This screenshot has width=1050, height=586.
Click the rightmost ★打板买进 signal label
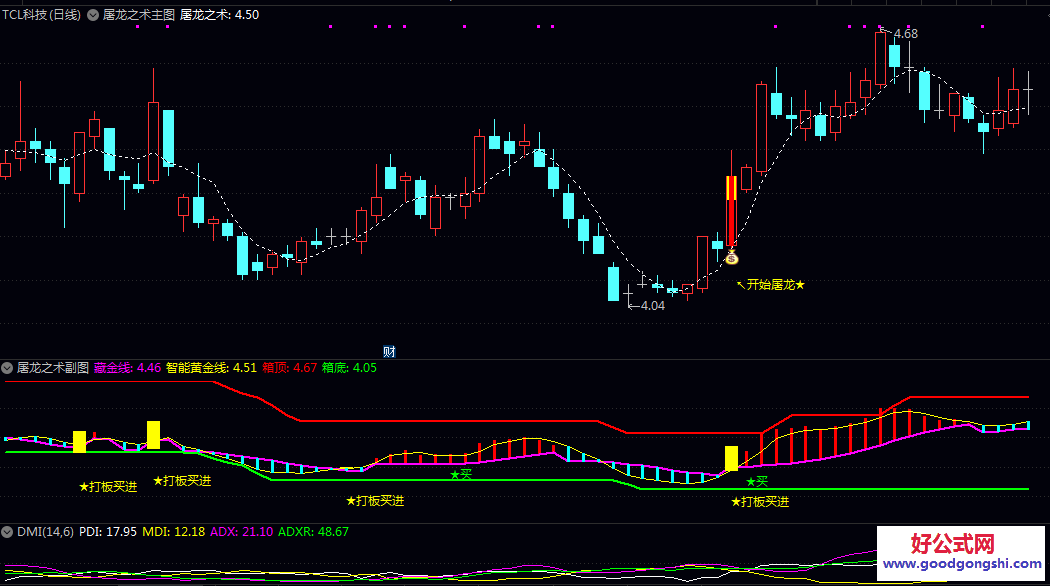760,502
